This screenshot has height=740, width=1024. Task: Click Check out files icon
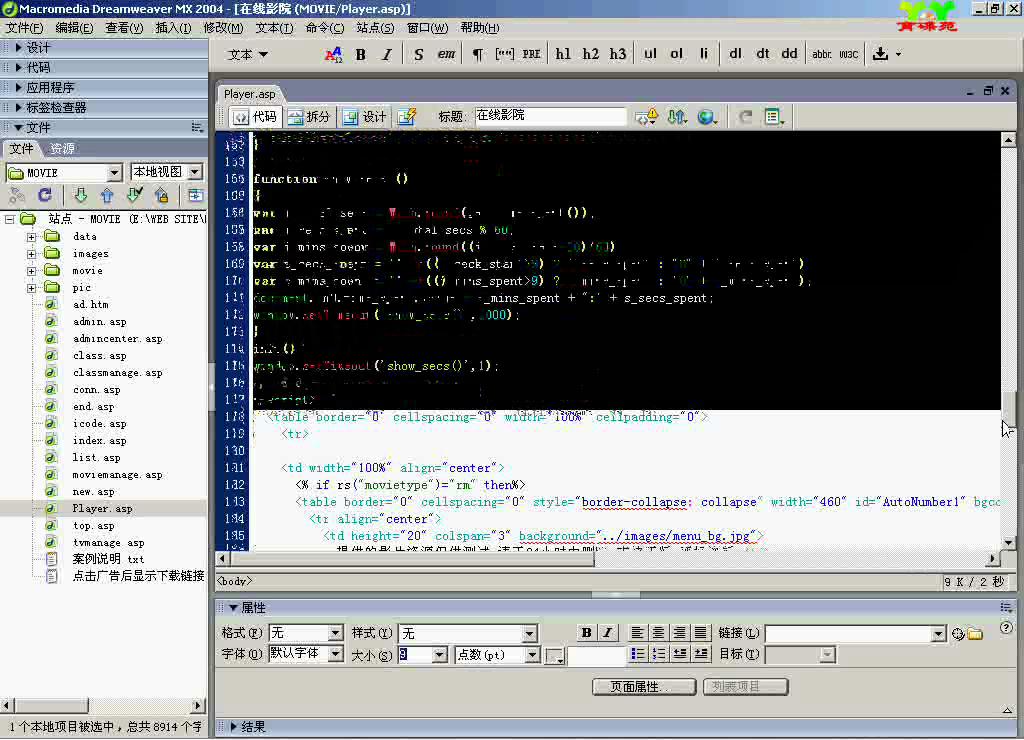135,195
